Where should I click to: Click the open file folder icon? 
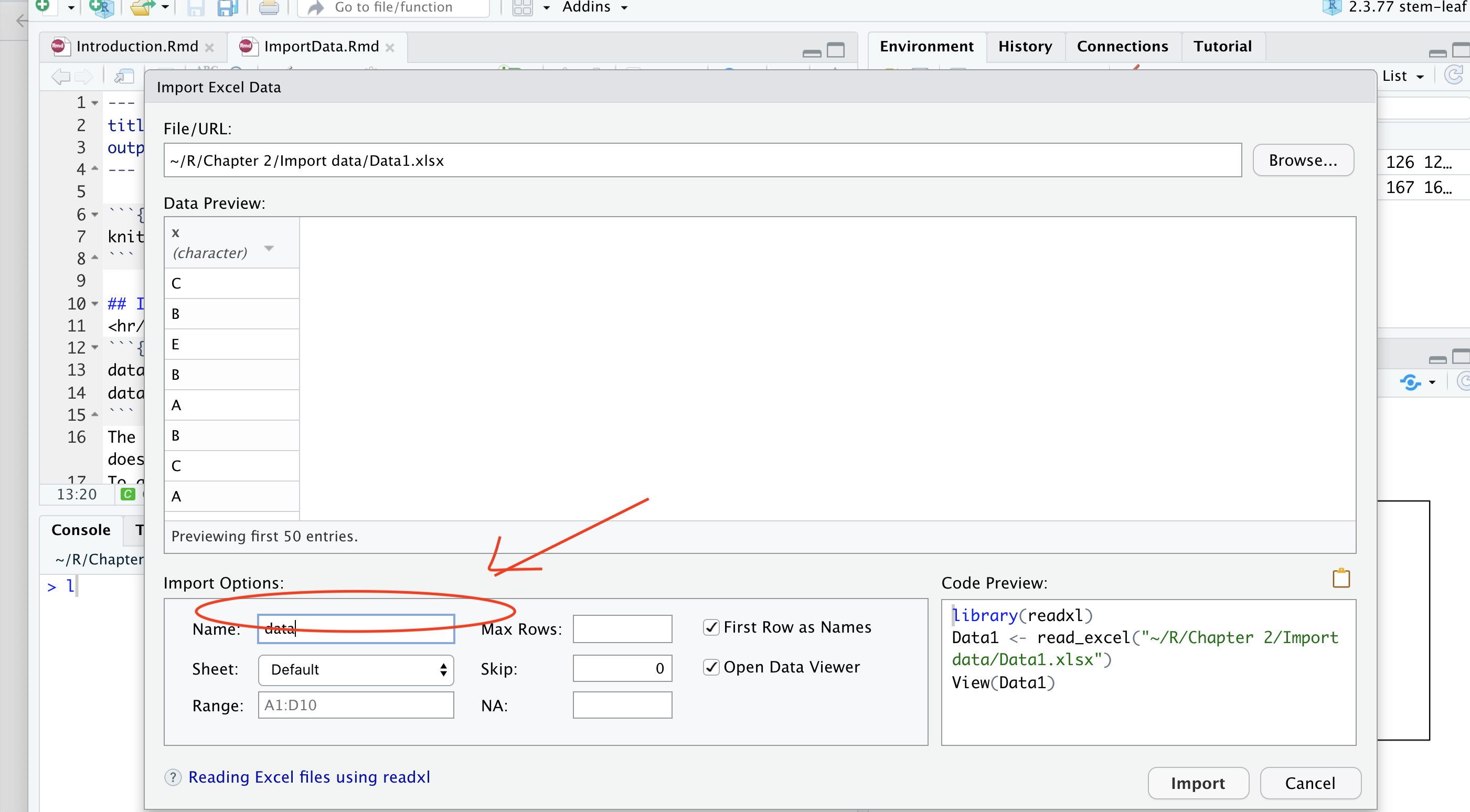tap(142, 7)
